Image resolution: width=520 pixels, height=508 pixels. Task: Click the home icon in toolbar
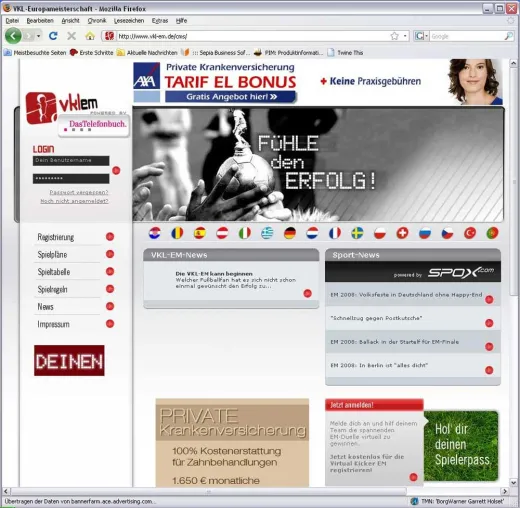coord(90,36)
